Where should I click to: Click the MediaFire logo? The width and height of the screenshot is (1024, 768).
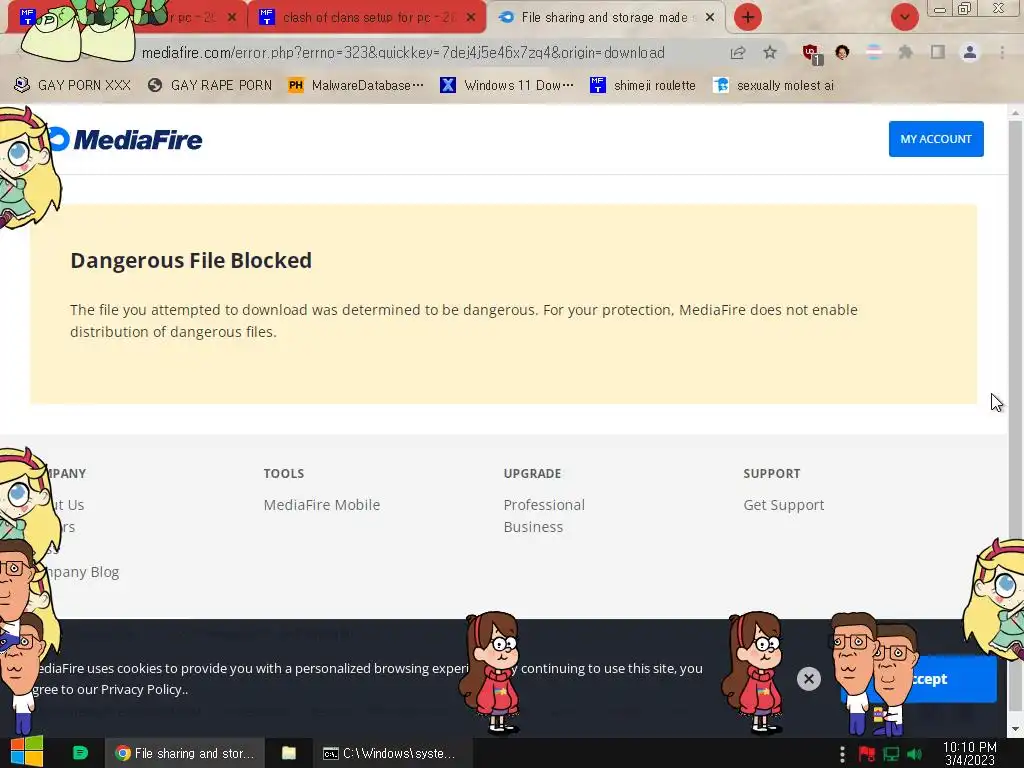[x=125, y=139]
